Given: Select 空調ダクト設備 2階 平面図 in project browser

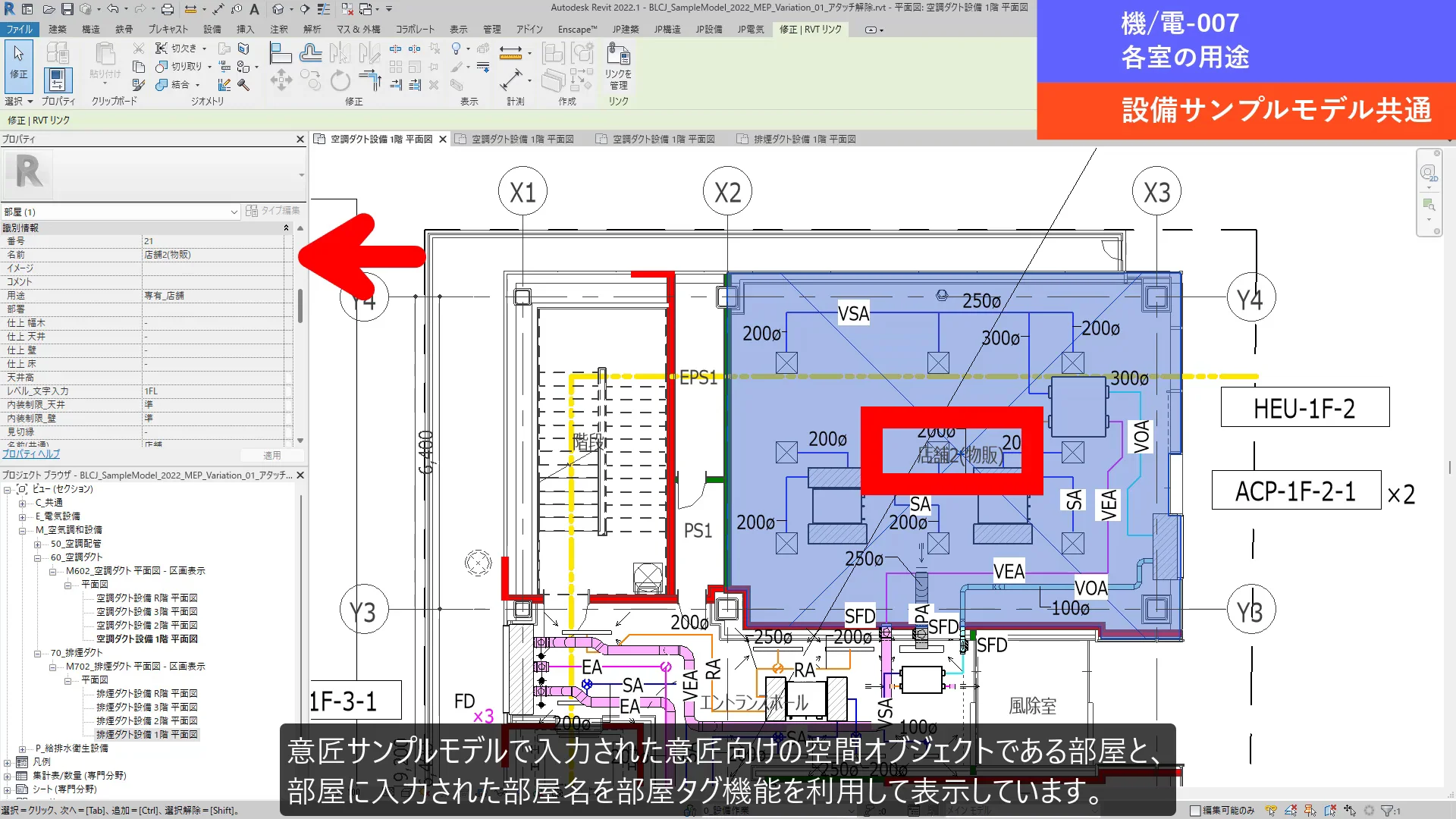Looking at the screenshot, I should click(146, 626).
